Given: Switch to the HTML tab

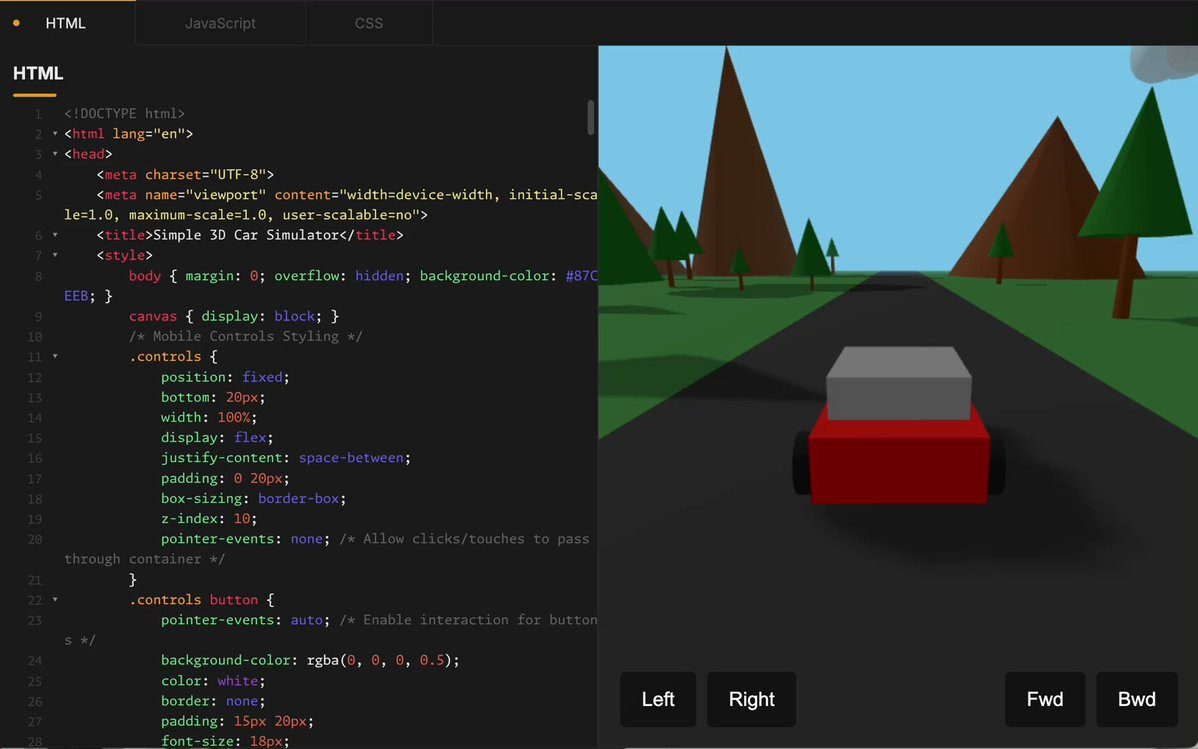Looking at the screenshot, I should tap(67, 23).
